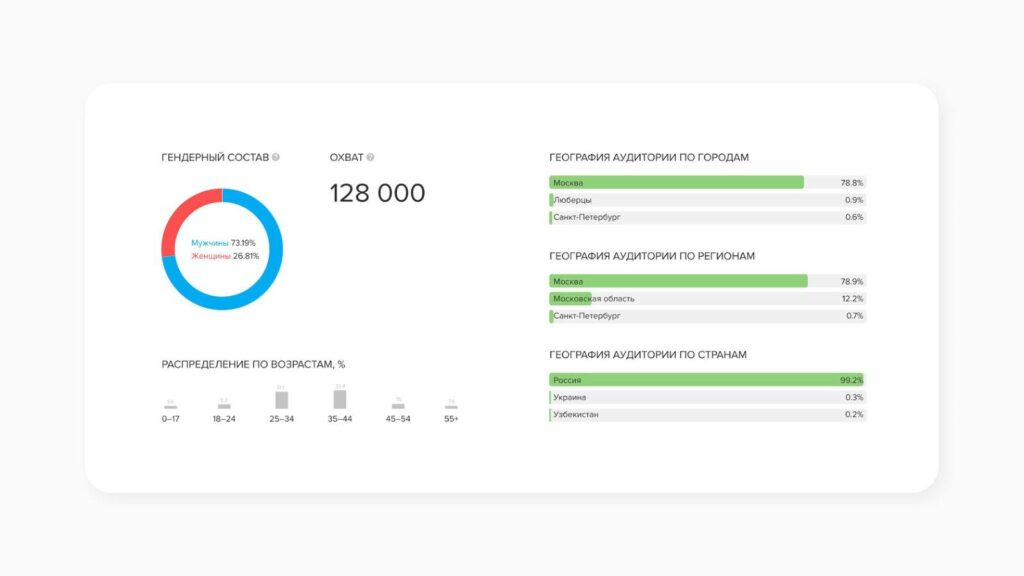The width and height of the screenshot is (1024, 576).
Task: Click the 35–44 age group bar
Action: (x=340, y=399)
